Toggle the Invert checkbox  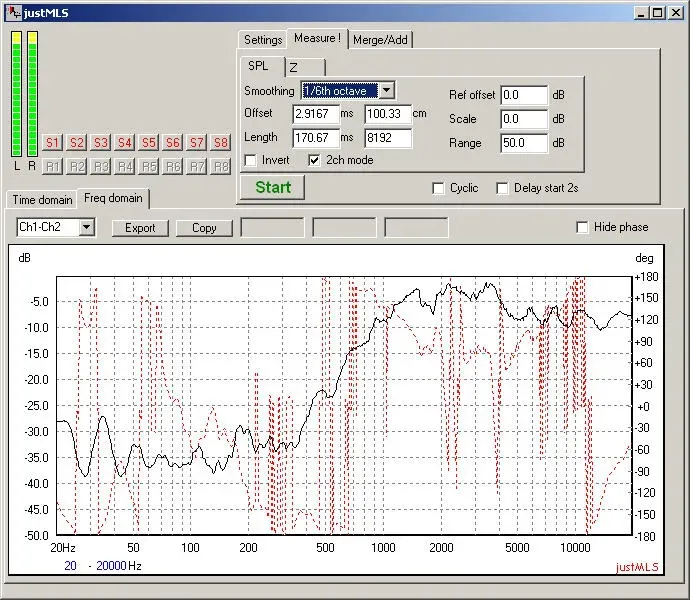[x=250, y=160]
